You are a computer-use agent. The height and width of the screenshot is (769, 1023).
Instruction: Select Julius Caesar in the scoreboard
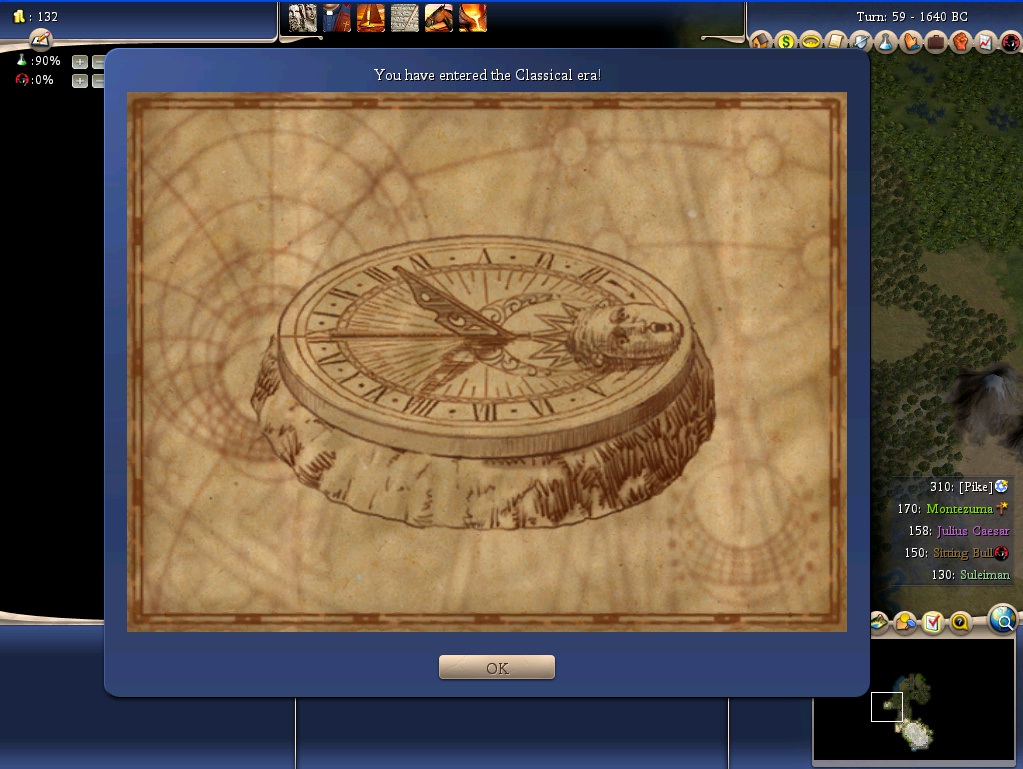pyautogui.click(x=973, y=531)
